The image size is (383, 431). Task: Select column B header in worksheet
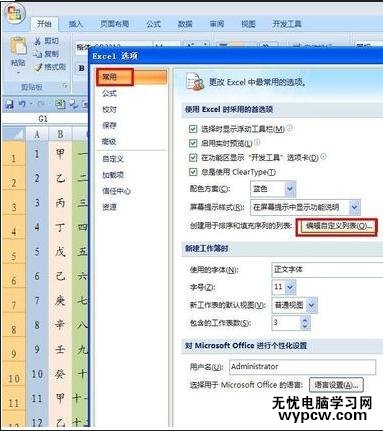point(60,134)
